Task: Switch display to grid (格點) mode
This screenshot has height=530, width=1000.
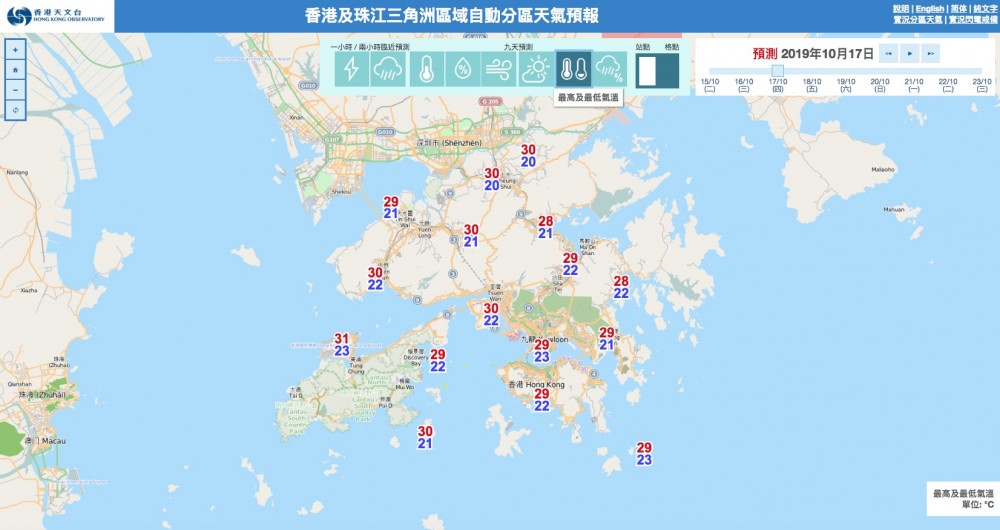Action: (x=670, y=70)
